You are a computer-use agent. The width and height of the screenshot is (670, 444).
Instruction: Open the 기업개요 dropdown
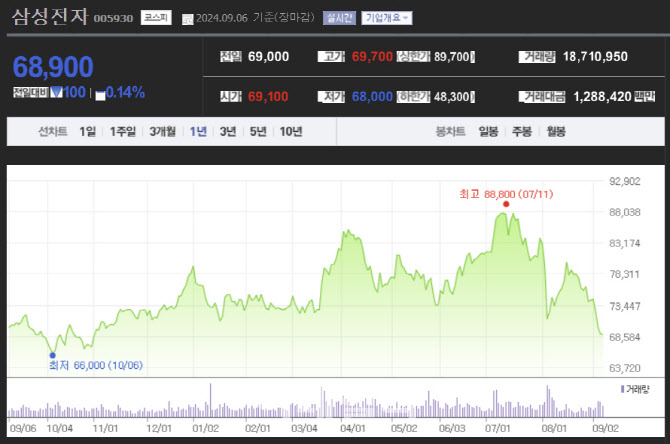(x=387, y=18)
